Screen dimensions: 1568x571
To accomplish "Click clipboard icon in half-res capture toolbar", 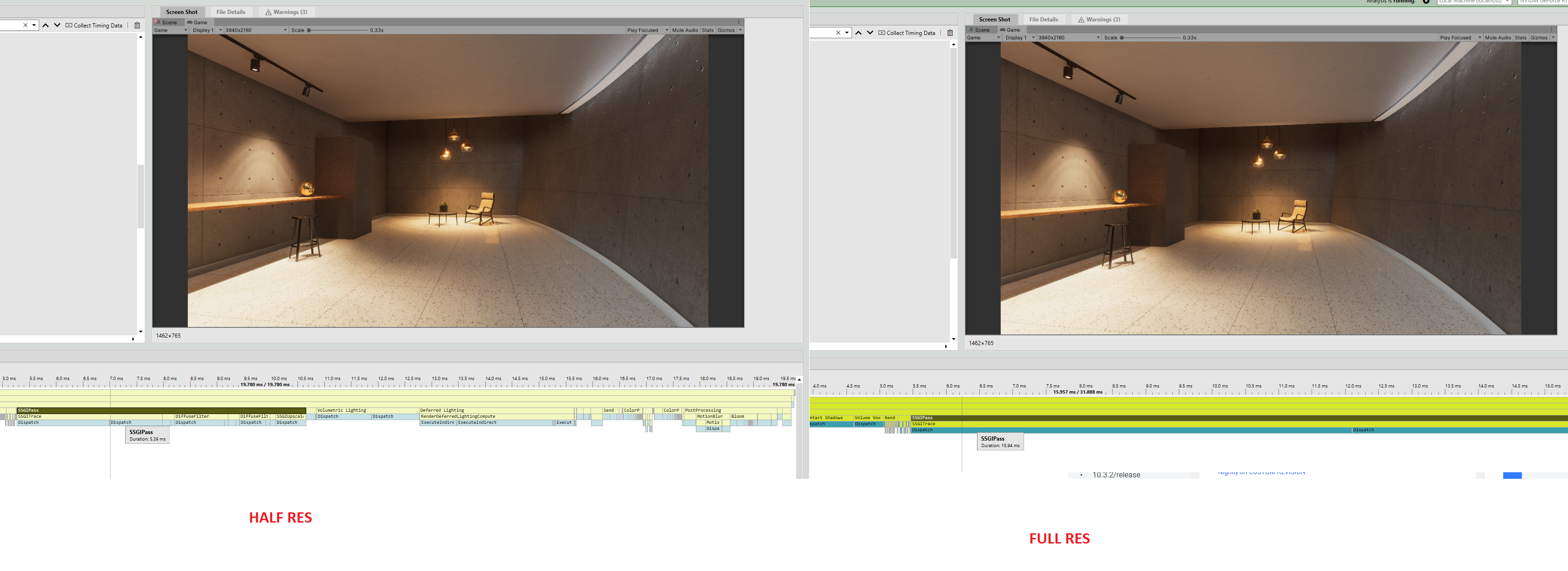I will tap(137, 26).
